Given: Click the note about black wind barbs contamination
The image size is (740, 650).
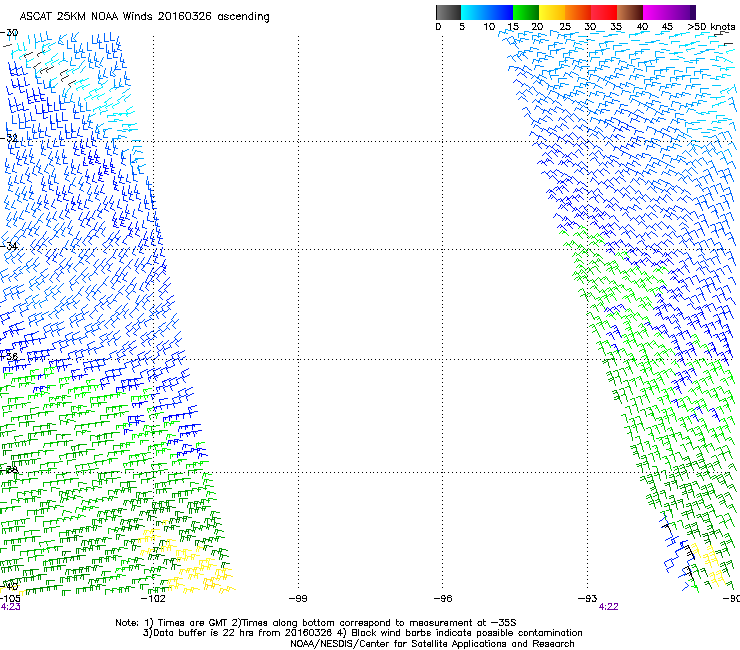Looking at the screenshot, I should click(460, 633).
